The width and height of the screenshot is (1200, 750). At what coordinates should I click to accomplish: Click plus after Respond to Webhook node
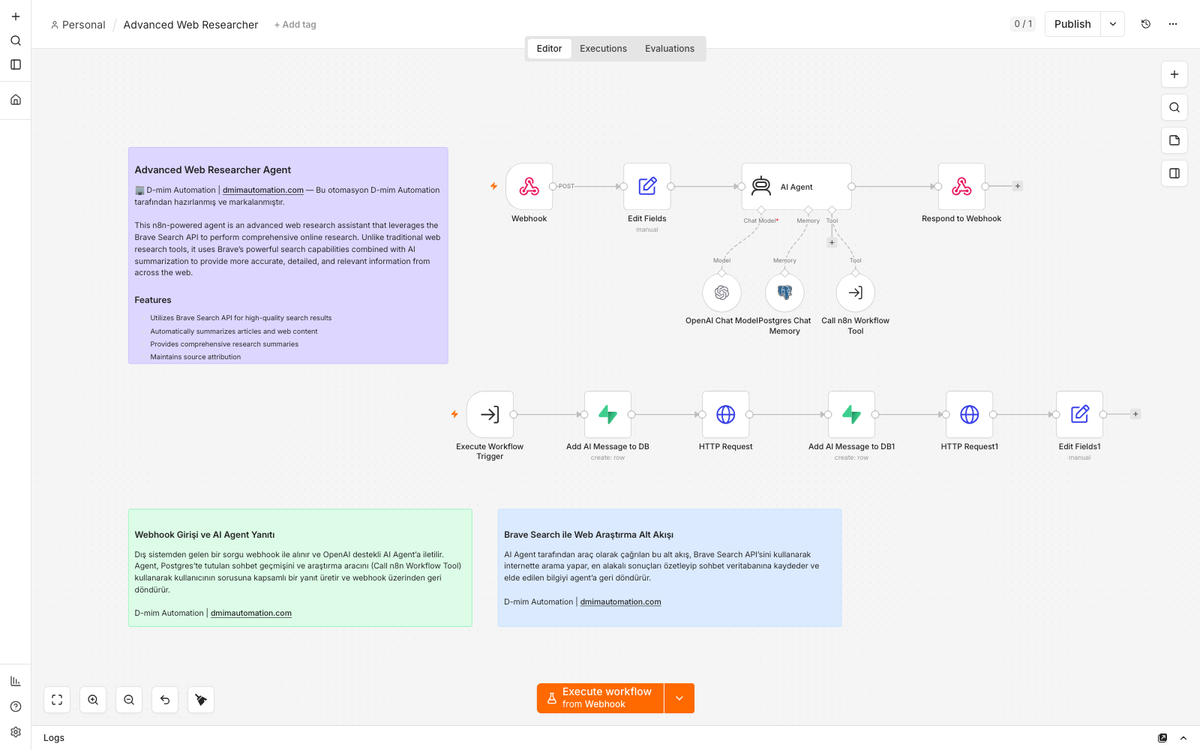(1017, 186)
